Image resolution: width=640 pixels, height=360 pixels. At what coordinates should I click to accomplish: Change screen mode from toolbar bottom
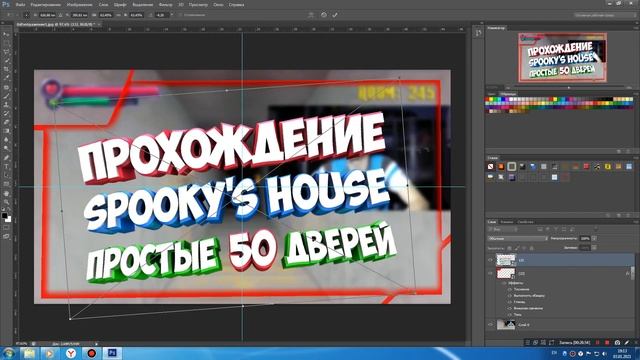coord(6,236)
